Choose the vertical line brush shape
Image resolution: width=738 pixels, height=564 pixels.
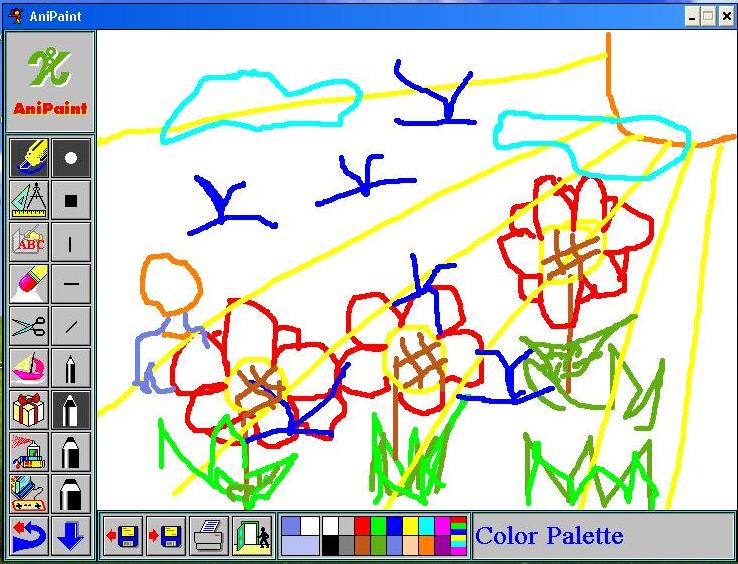[x=71, y=242]
